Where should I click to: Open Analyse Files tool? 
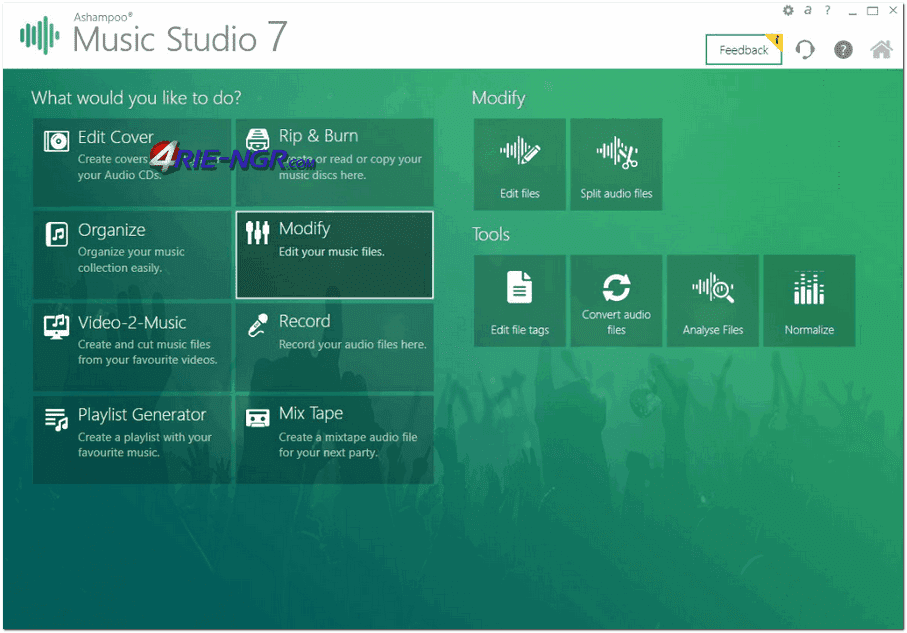coord(713,301)
